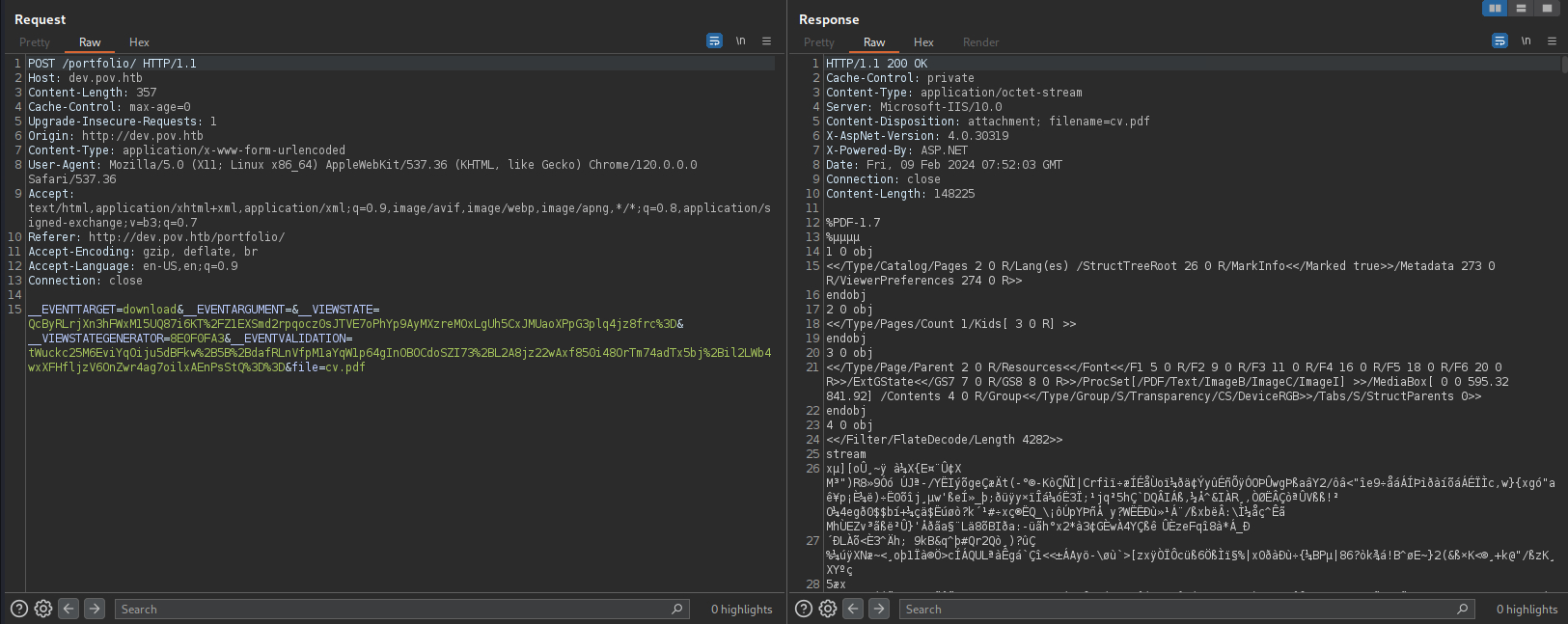Viewport: 1568px width, 624px height.
Task: Click the 'Request' pane title
Action: click(41, 19)
